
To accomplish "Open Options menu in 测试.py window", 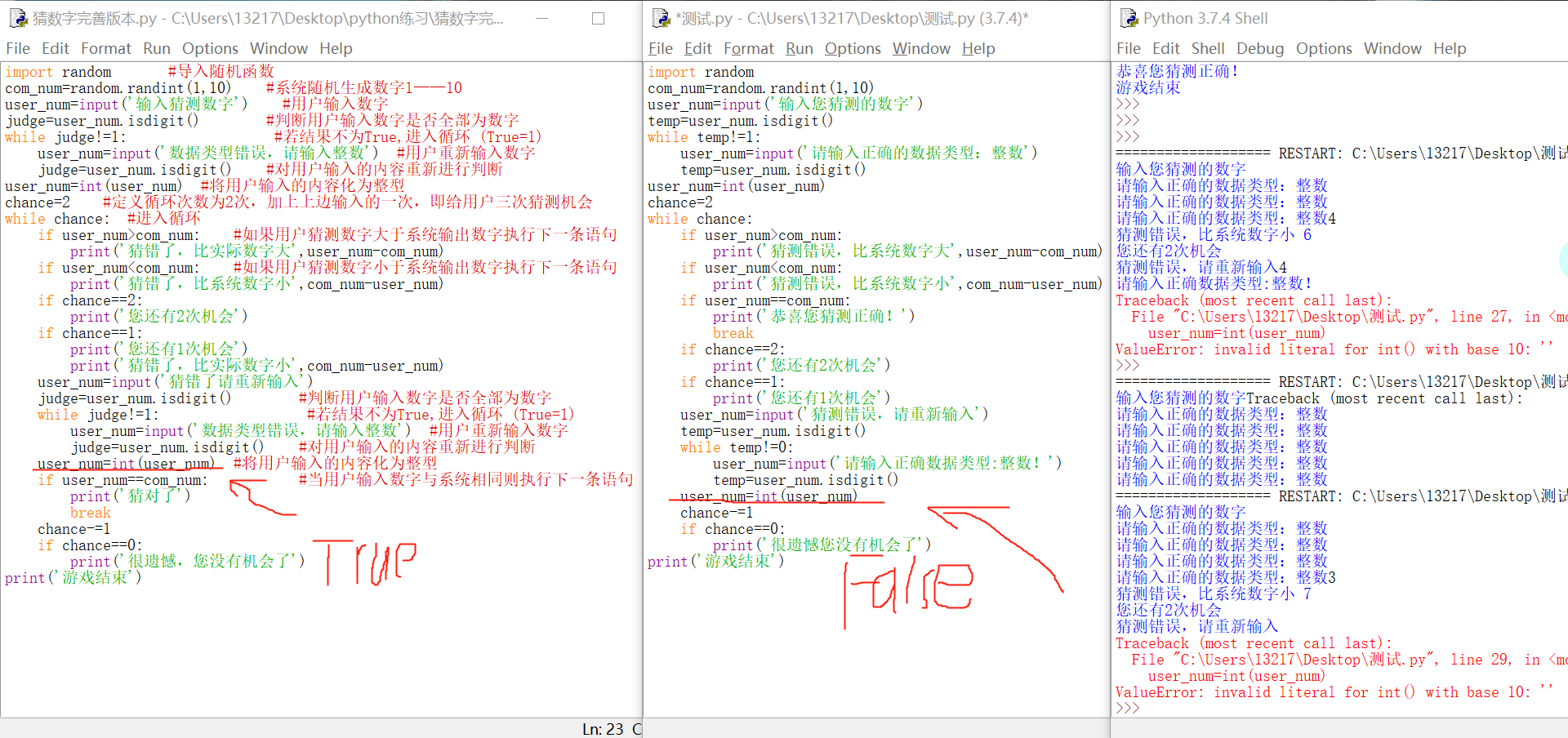I will click(x=853, y=49).
